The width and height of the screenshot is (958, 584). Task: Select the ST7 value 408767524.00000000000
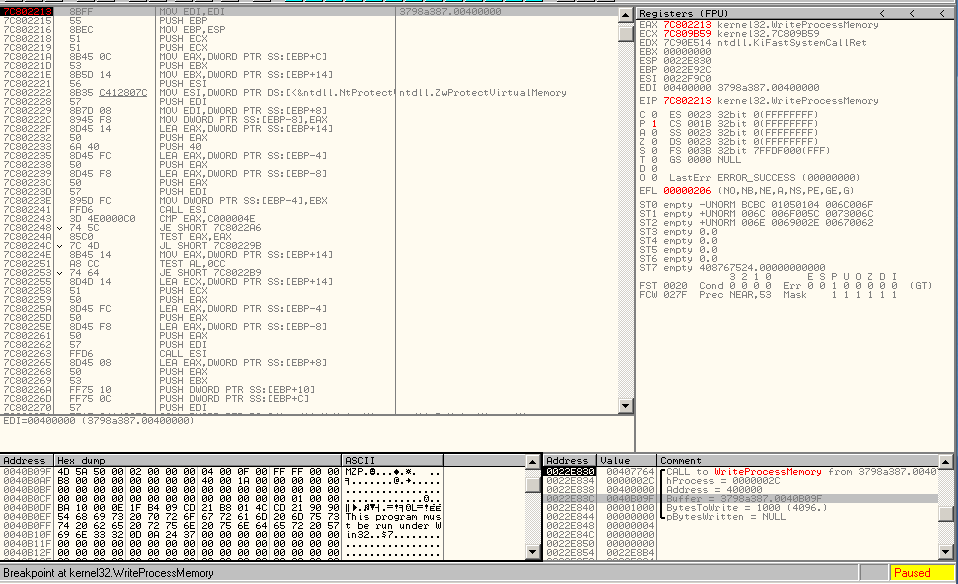coord(762,268)
